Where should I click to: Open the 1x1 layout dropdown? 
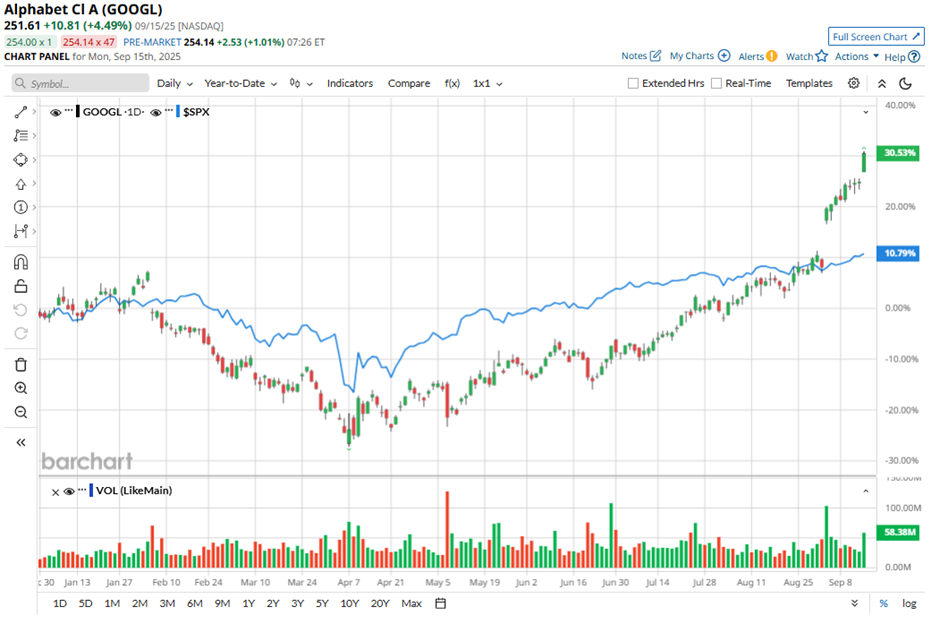[x=487, y=83]
